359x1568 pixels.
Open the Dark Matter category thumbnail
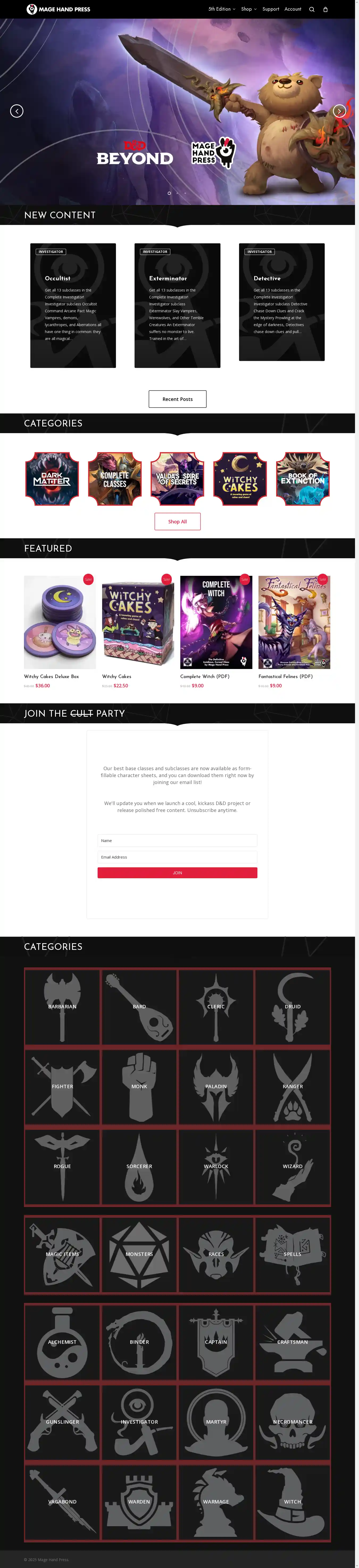click(52, 479)
